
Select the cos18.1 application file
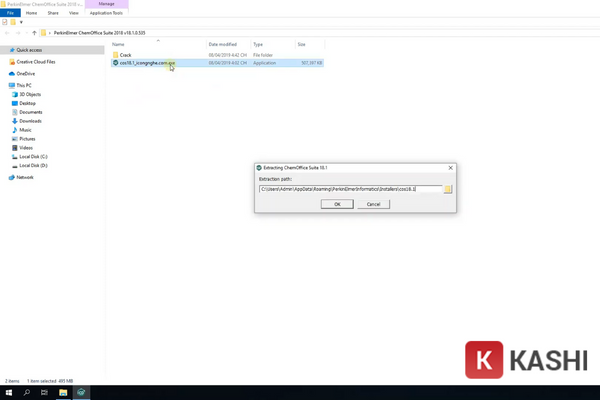[146, 63]
